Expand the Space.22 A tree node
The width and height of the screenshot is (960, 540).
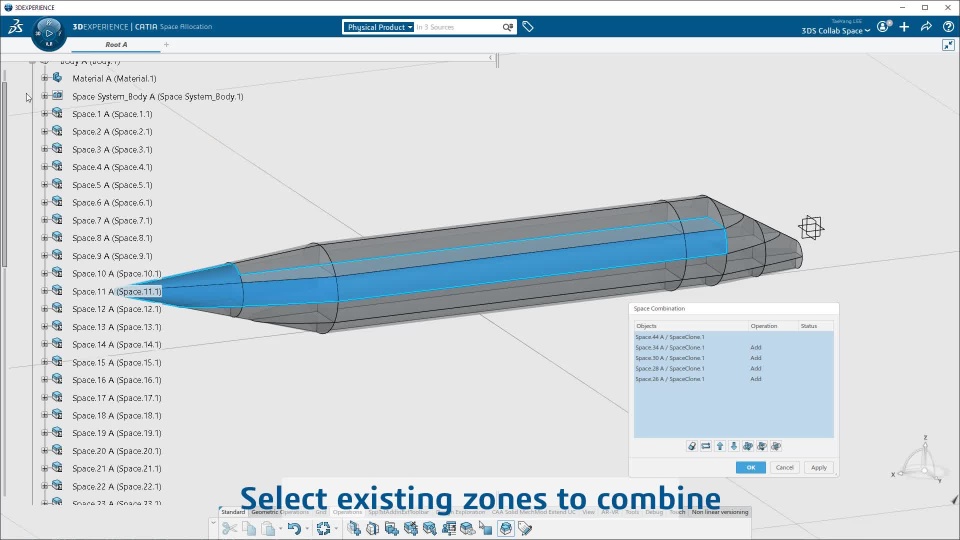pos(44,486)
